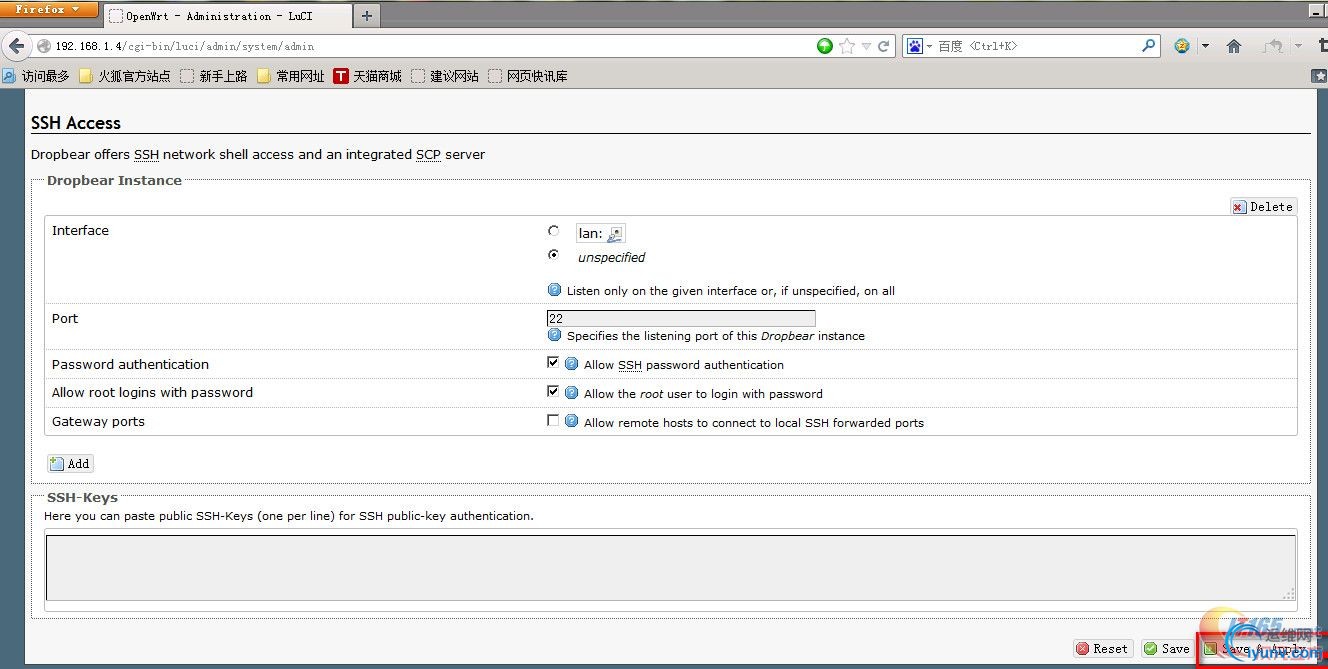Screen dimensions: 1328x669
Task: Click into the SSH-Keys text area
Action: pyautogui.click(x=671, y=568)
